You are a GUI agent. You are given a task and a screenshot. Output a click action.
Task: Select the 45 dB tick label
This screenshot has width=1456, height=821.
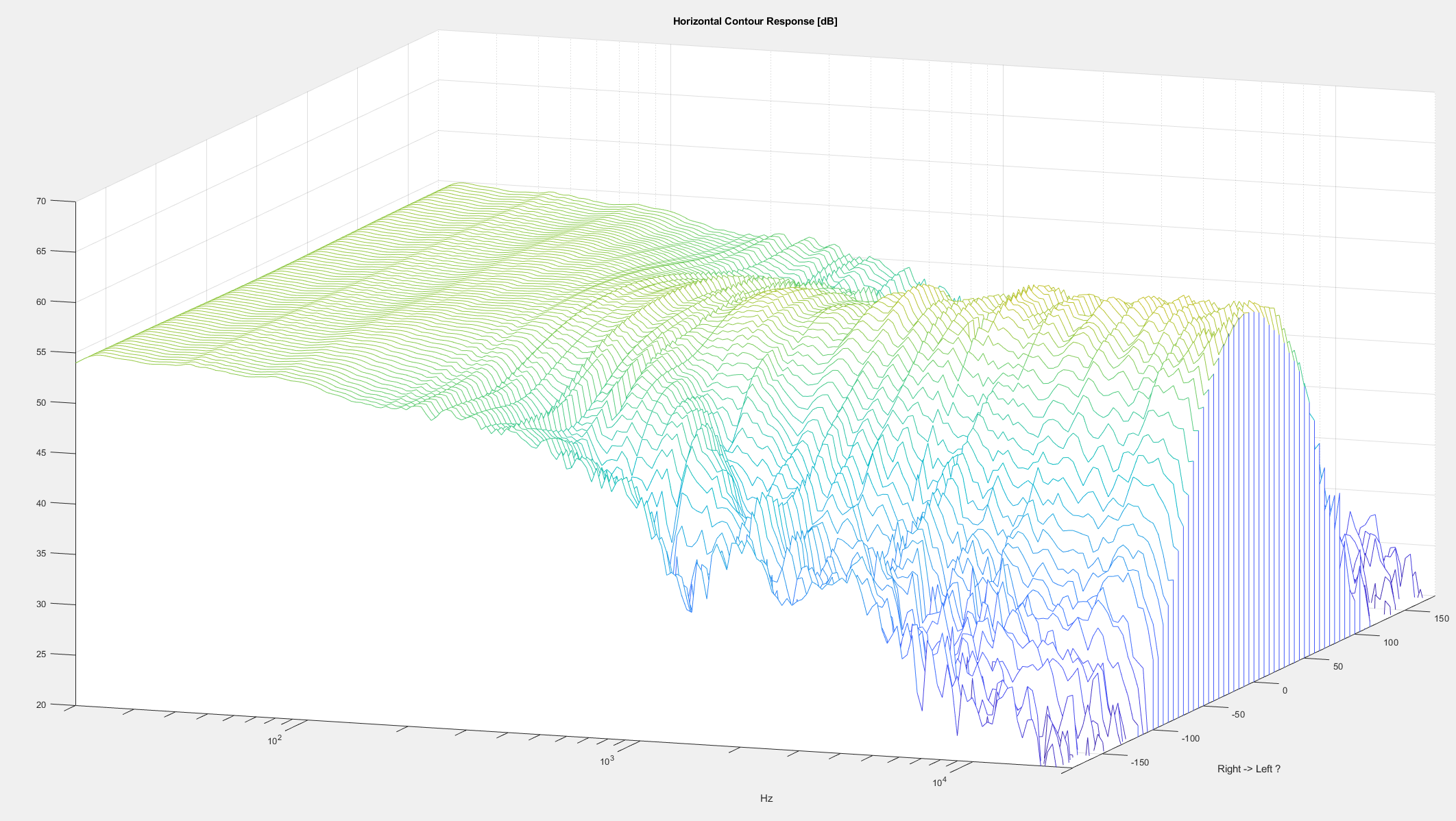point(41,452)
